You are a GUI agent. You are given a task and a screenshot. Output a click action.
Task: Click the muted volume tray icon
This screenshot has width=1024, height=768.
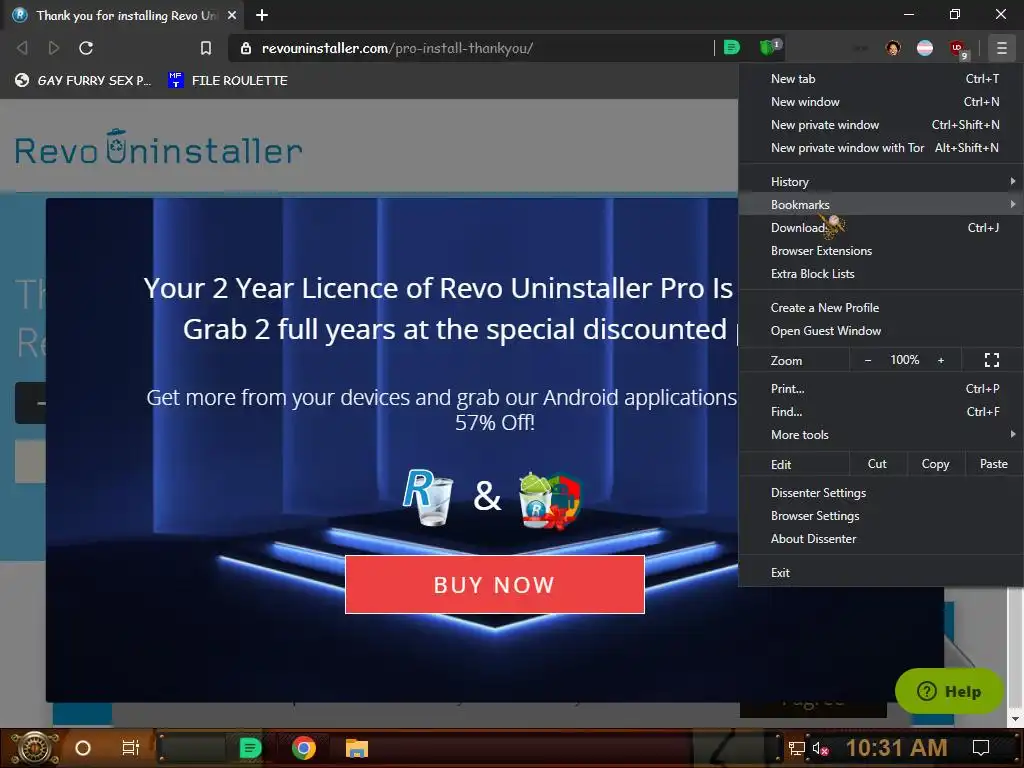coord(820,748)
